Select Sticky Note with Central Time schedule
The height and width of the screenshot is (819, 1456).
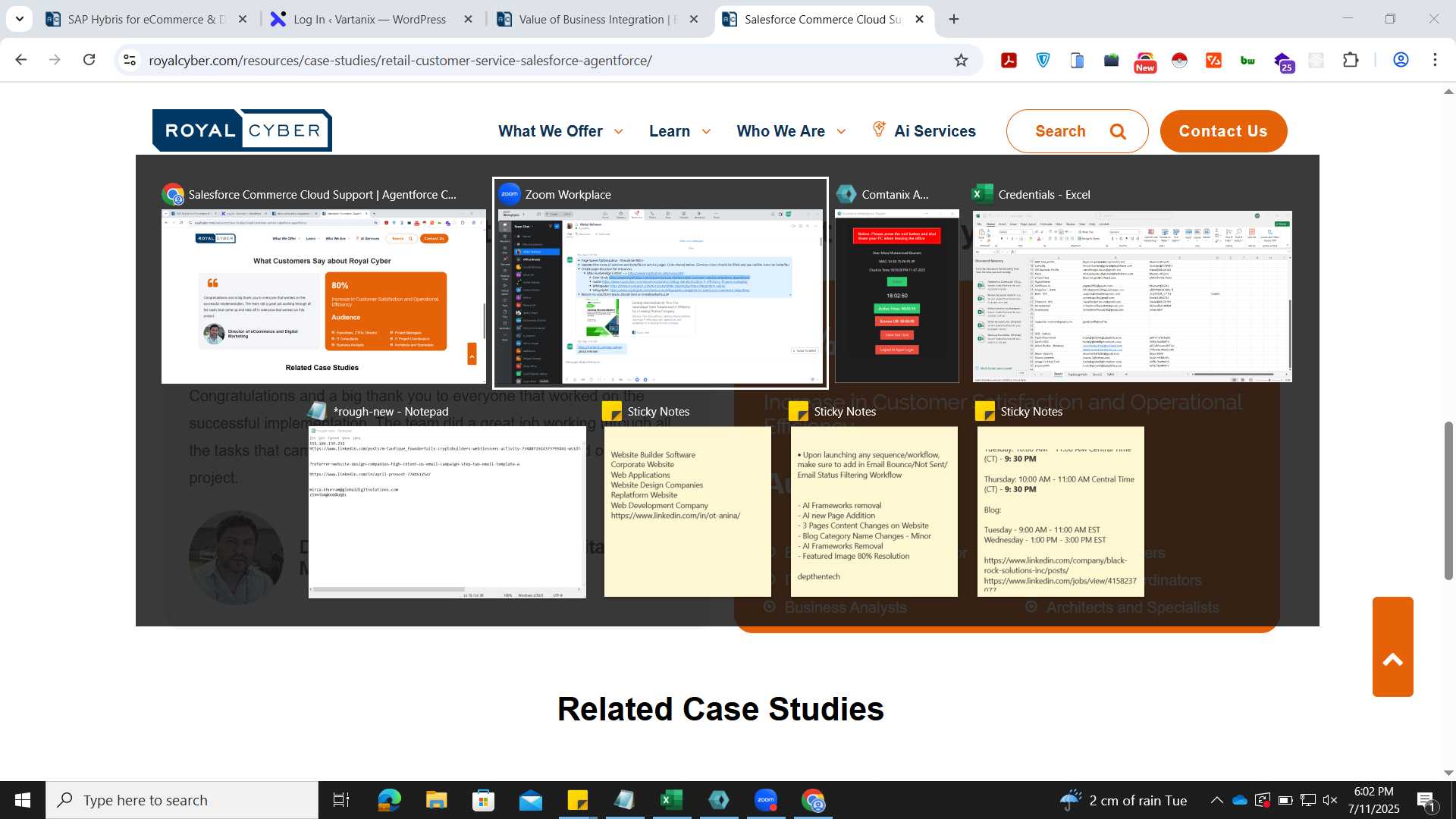click(1060, 500)
